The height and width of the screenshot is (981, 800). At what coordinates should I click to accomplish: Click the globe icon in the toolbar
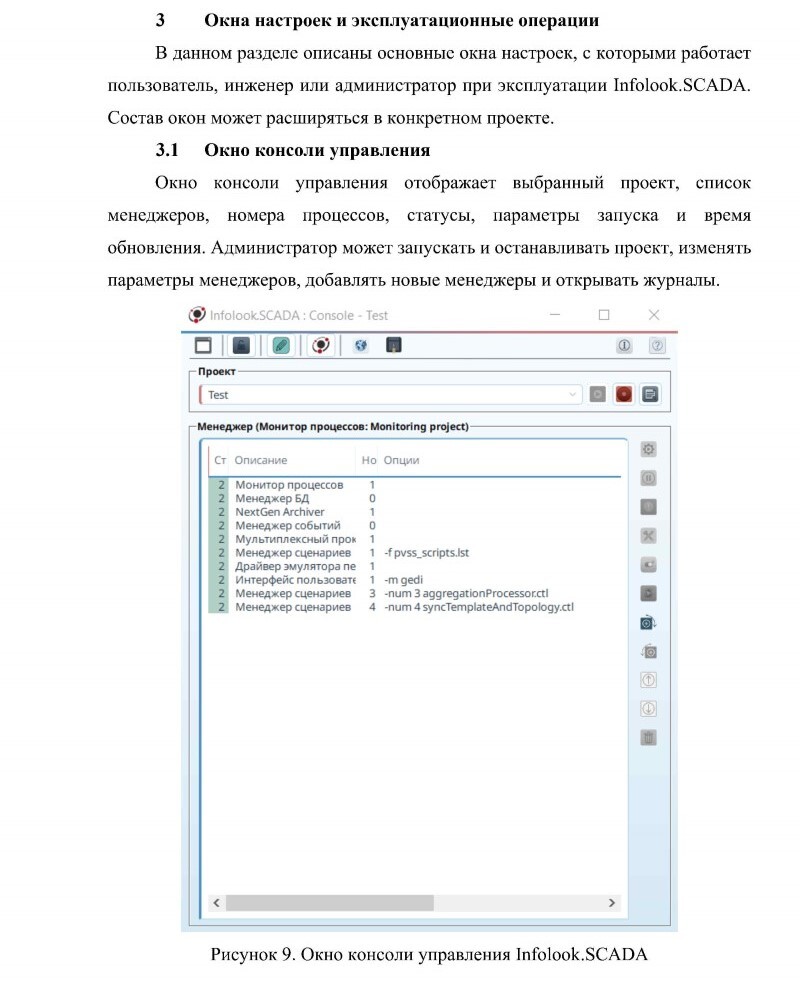tap(361, 345)
